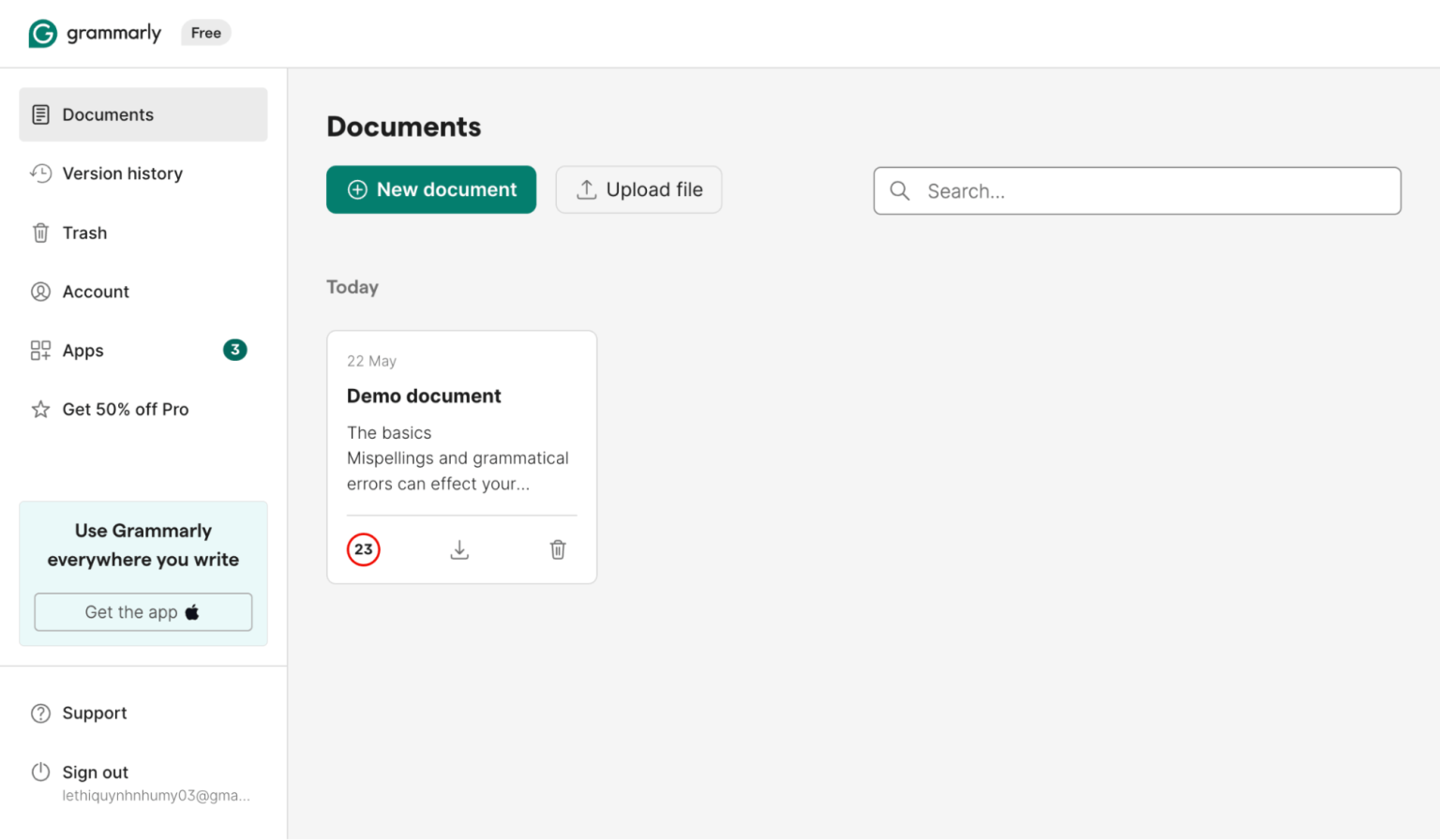Viewport: 1440px width, 840px height.
Task: View the Trash folder
Action: pos(85,232)
